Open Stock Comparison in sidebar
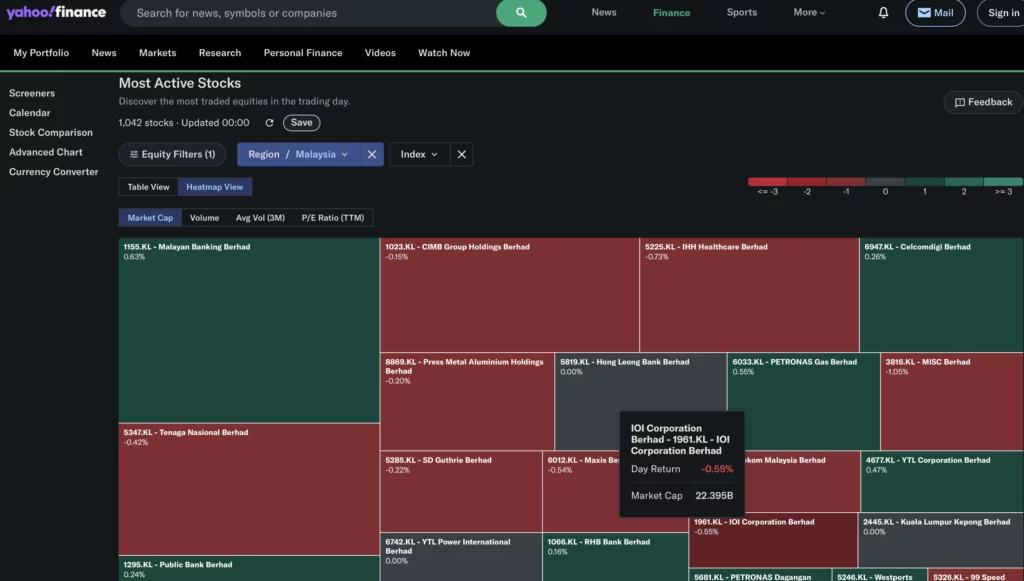This screenshot has width=1024, height=581. pyautogui.click(x=51, y=133)
